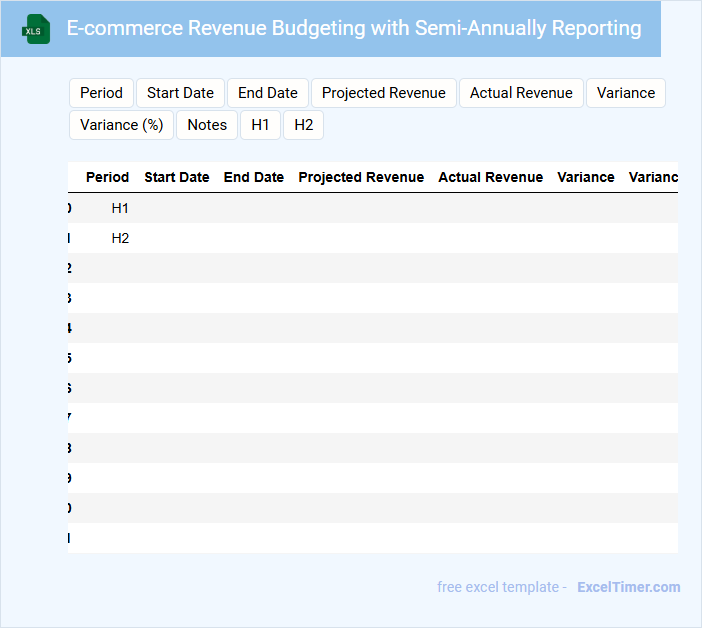This screenshot has width=702, height=628.
Task: Click the green XLS file icon
Action: [x=35, y=29]
